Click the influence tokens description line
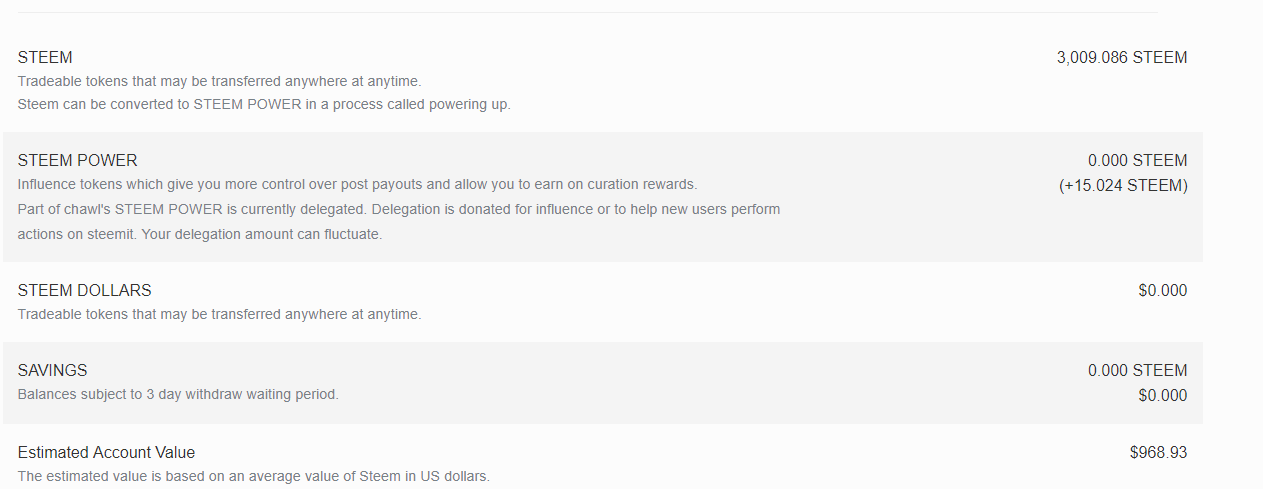Viewport: 1263px width, 489px height. click(357, 185)
